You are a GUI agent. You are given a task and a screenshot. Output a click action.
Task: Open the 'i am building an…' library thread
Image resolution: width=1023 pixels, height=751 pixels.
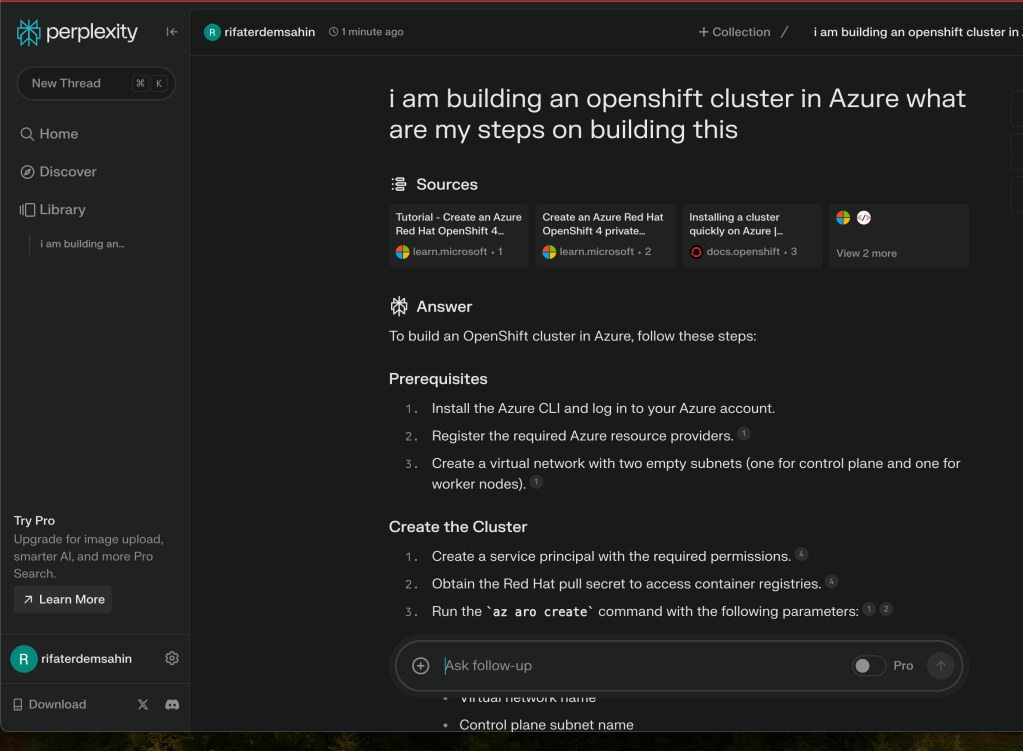(x=82, y=243)
